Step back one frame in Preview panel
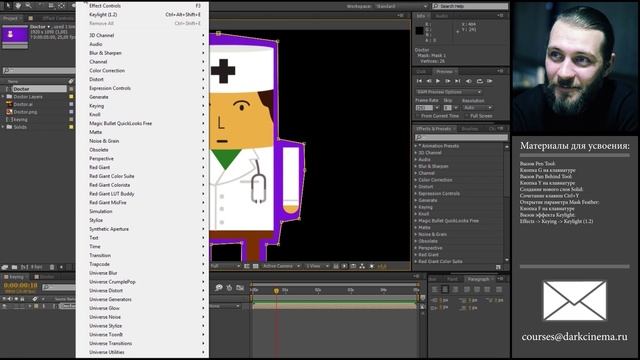The image size is (640, 360). click(429, 81)
